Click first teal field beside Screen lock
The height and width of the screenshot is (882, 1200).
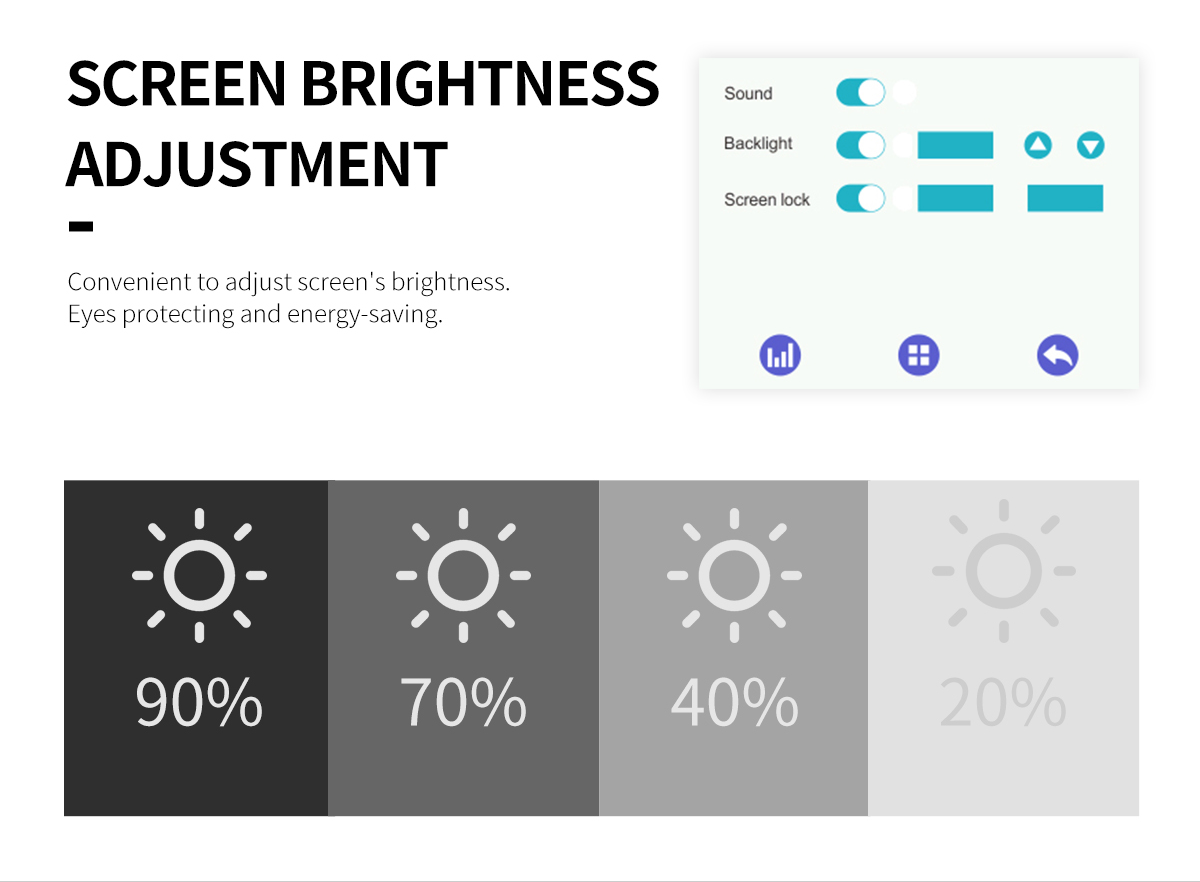[955, 198]
